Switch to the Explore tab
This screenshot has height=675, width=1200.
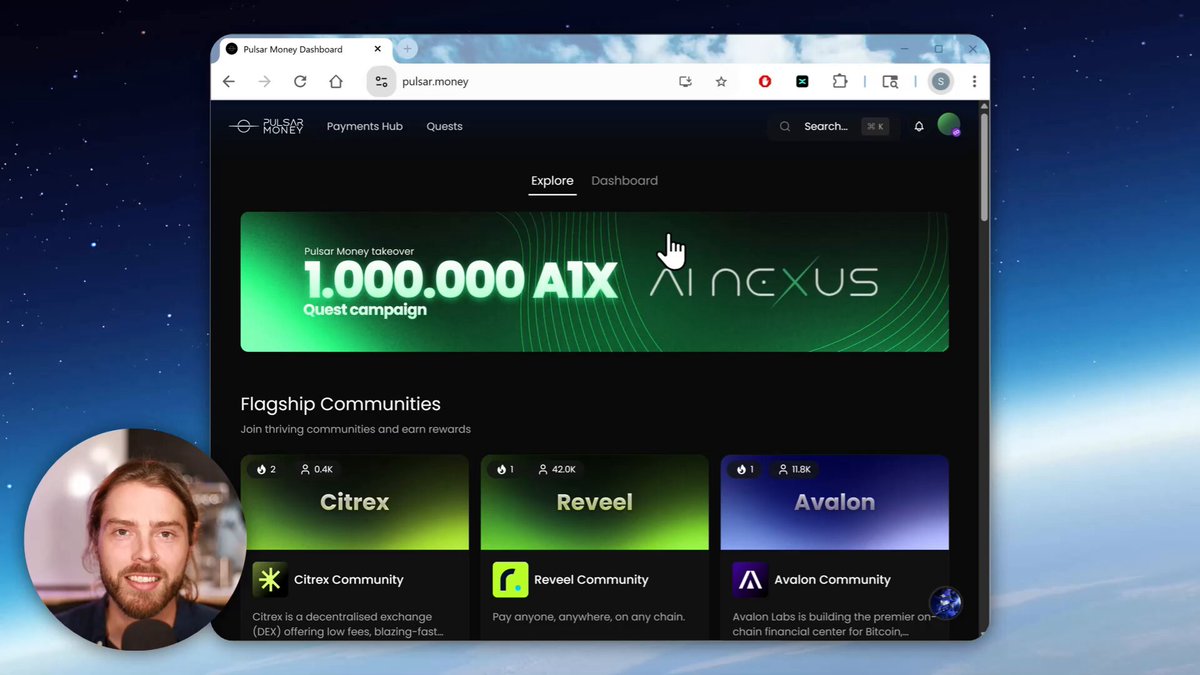click(x=552, y=181)
